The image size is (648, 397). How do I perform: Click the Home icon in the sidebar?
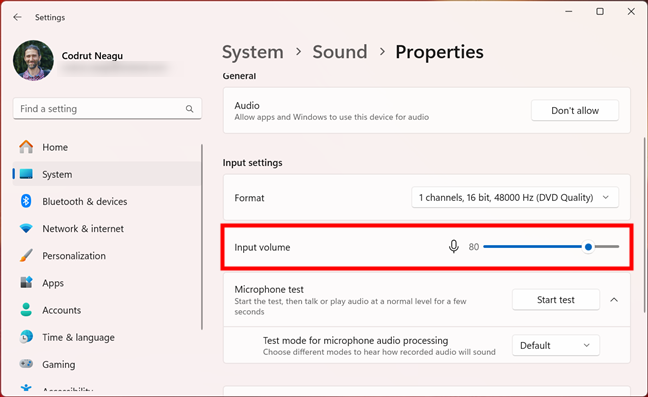[x=26, y=147]
